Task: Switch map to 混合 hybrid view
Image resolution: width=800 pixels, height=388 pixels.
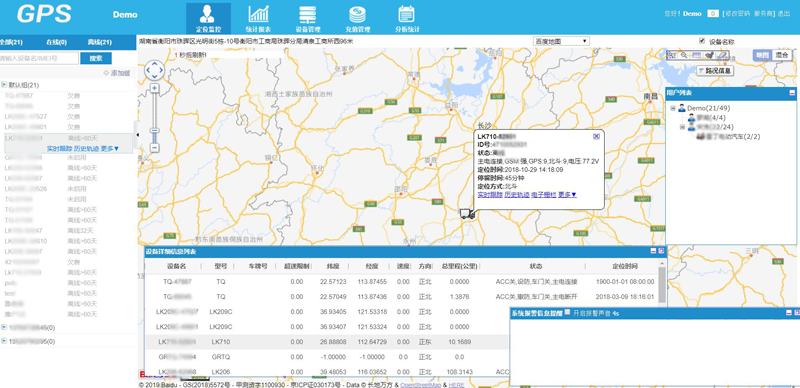Action: [x=782, y=55]
